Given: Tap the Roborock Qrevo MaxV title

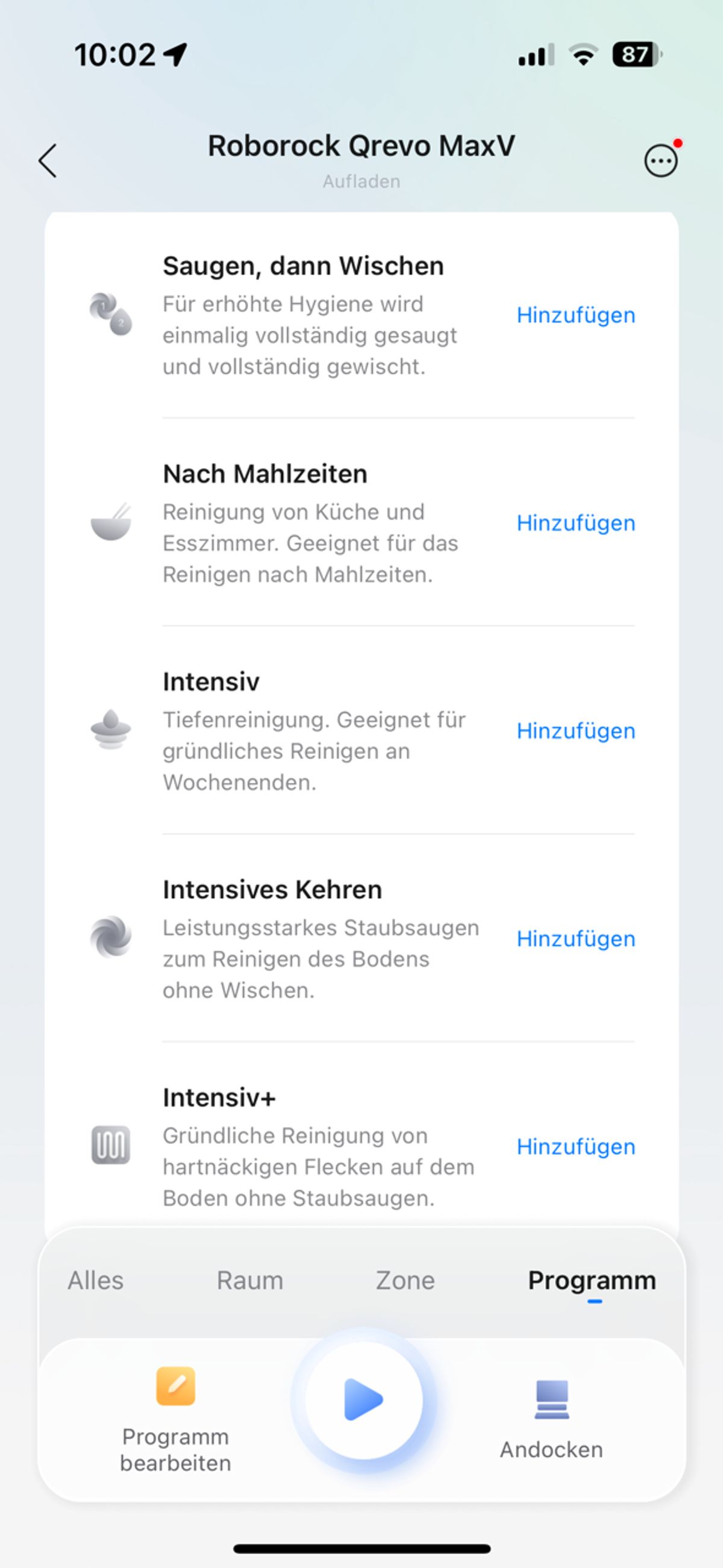Looking at the screenshot, I should point(361,146).
